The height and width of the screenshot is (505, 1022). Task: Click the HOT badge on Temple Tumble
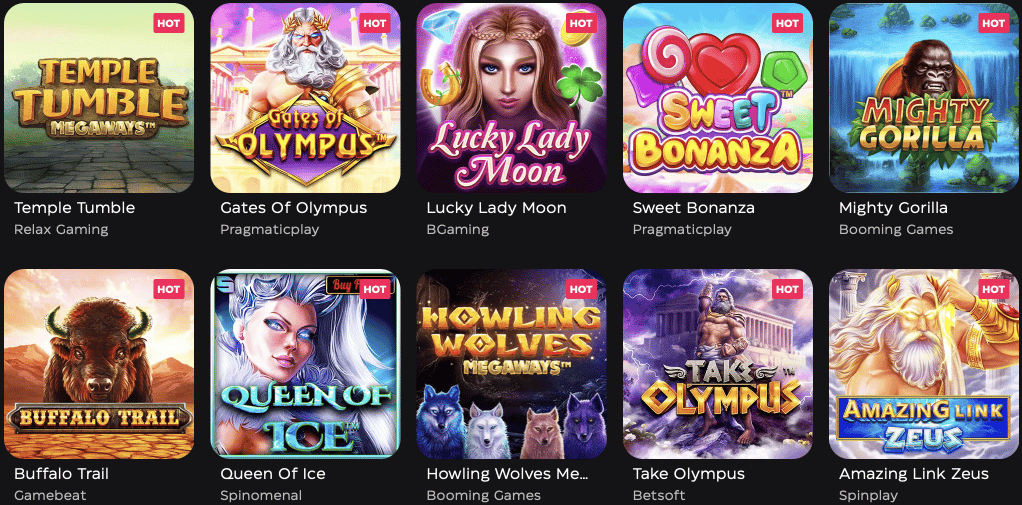pos(169,23)
